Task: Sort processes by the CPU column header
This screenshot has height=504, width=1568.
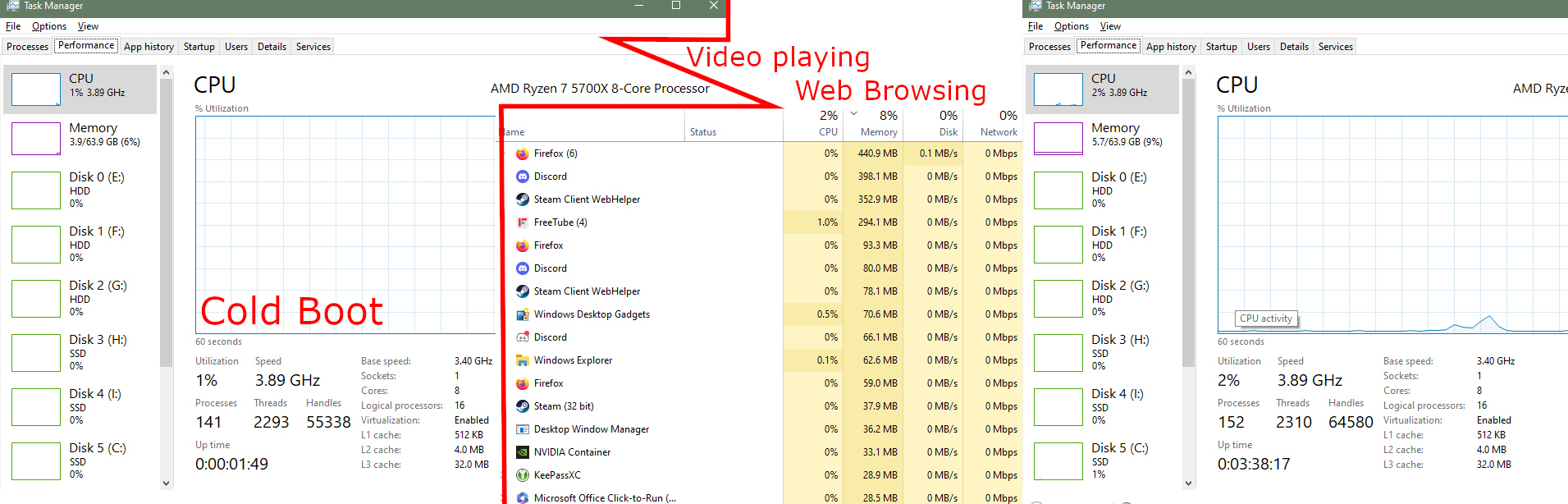Action: coord(812,123)
